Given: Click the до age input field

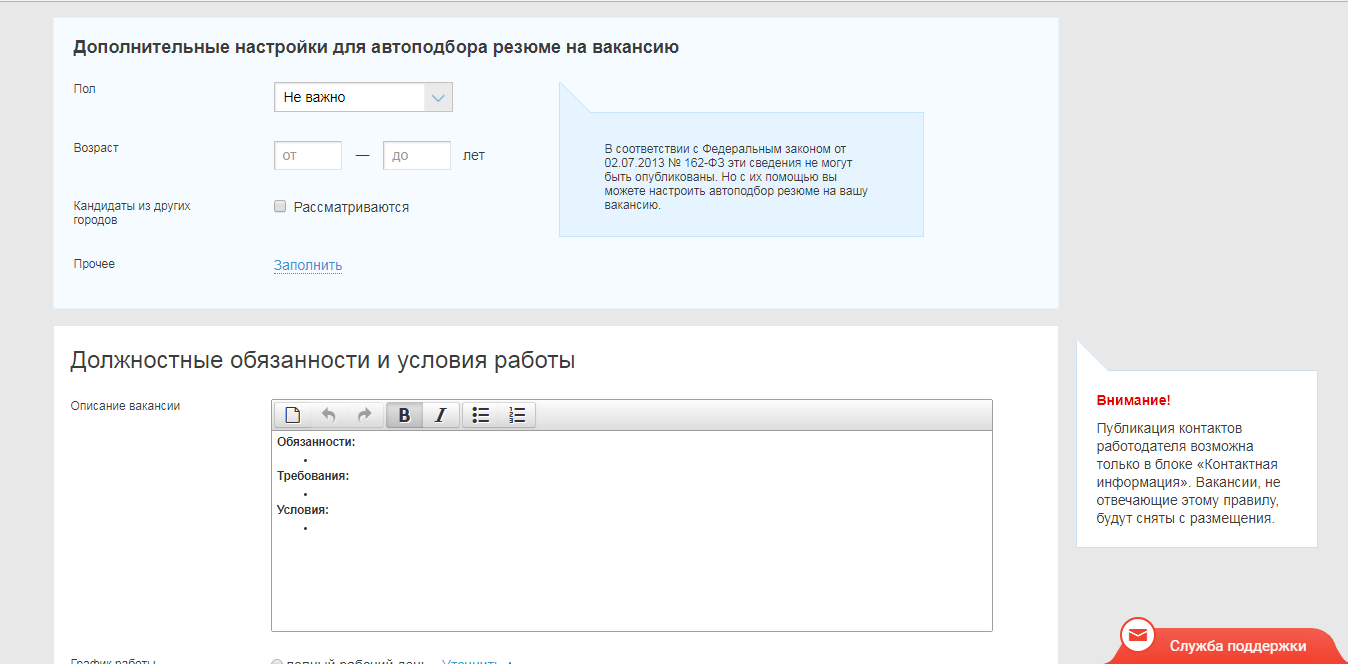Looking at the screenshot, I should [x=416, y=155].
